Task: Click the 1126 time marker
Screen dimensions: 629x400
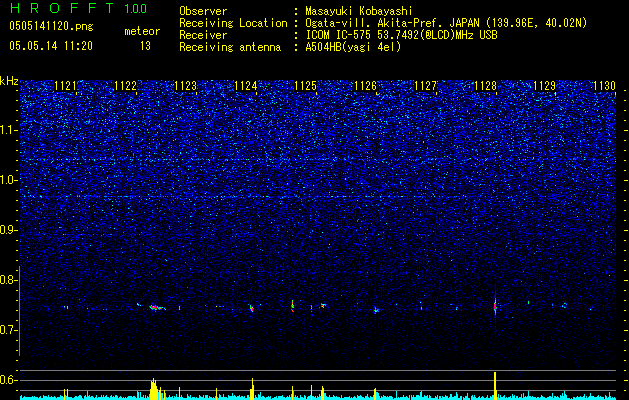Action: point(365,86)
